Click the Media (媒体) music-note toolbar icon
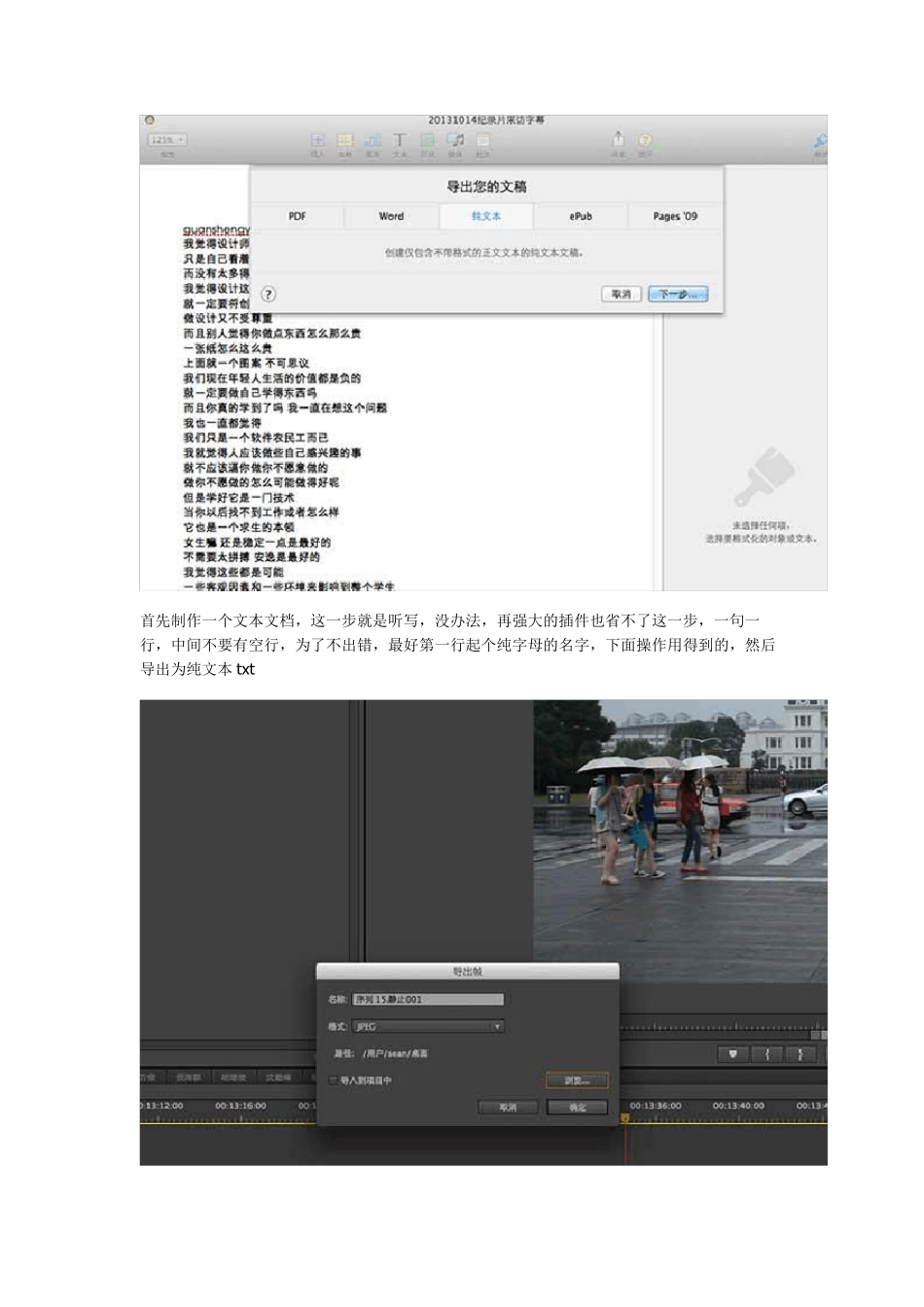Image resolution: width=924 pixels, height=1307 pixels. pos(454,142)
